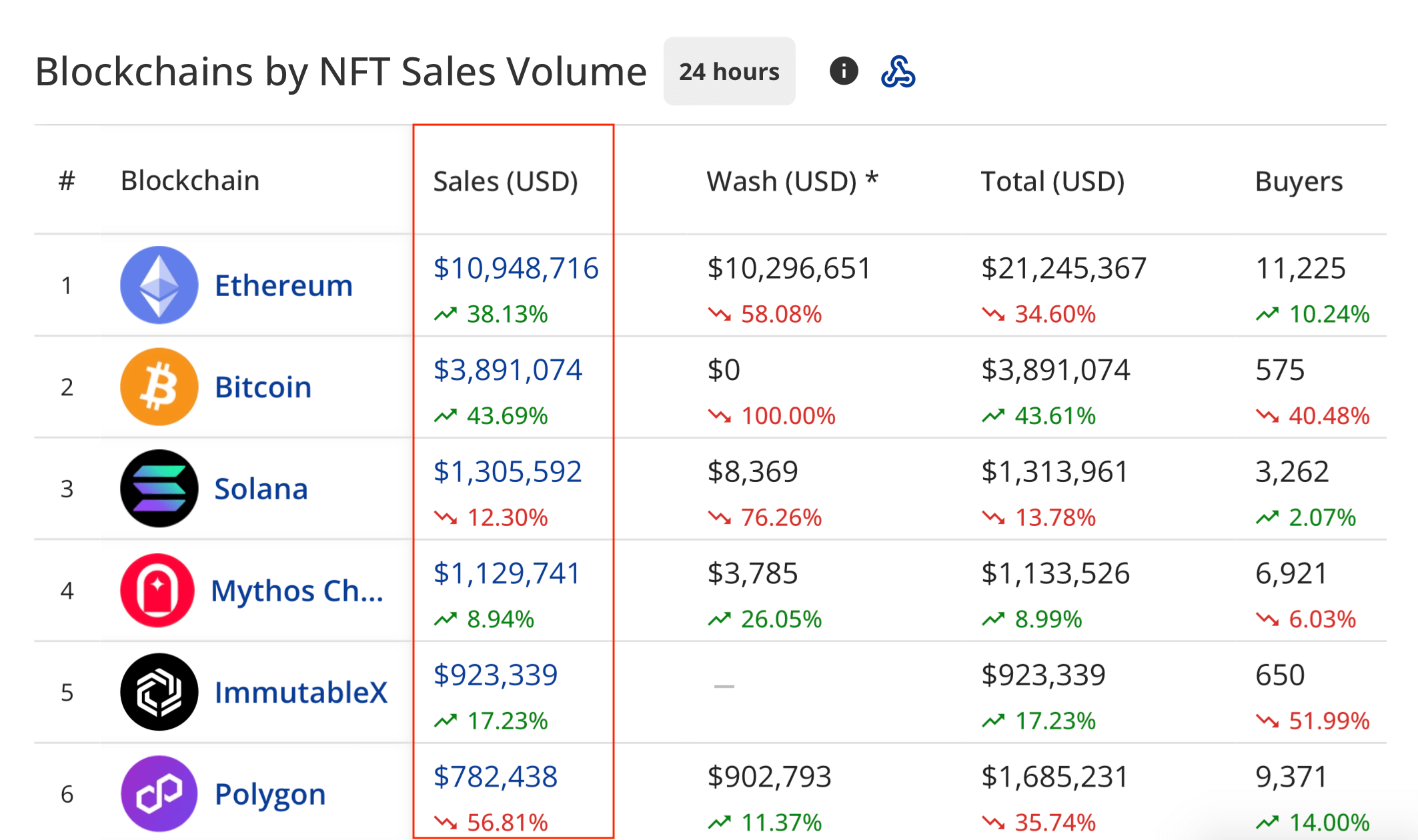Open the Solana blockchain link

[261, 489]
